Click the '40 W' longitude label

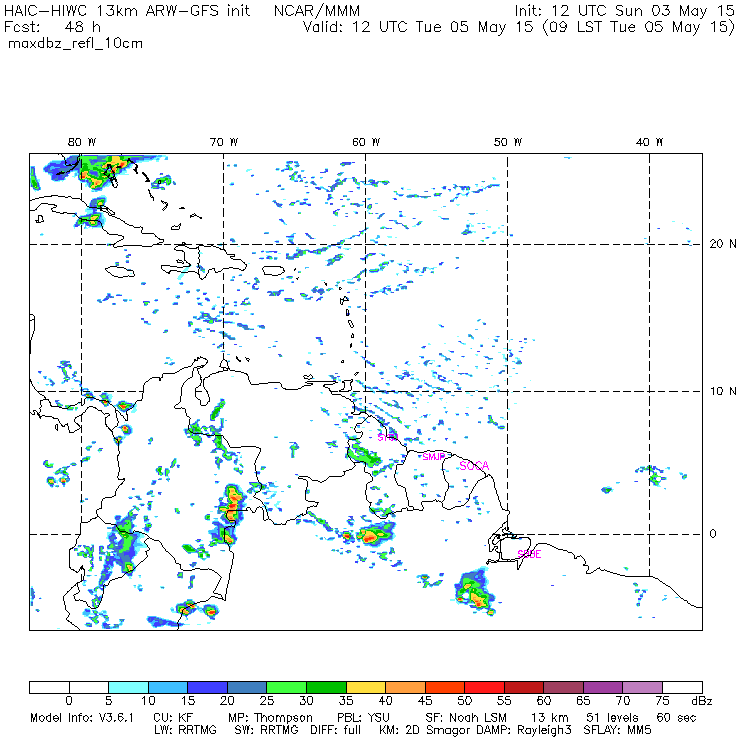tap(649, 142)
